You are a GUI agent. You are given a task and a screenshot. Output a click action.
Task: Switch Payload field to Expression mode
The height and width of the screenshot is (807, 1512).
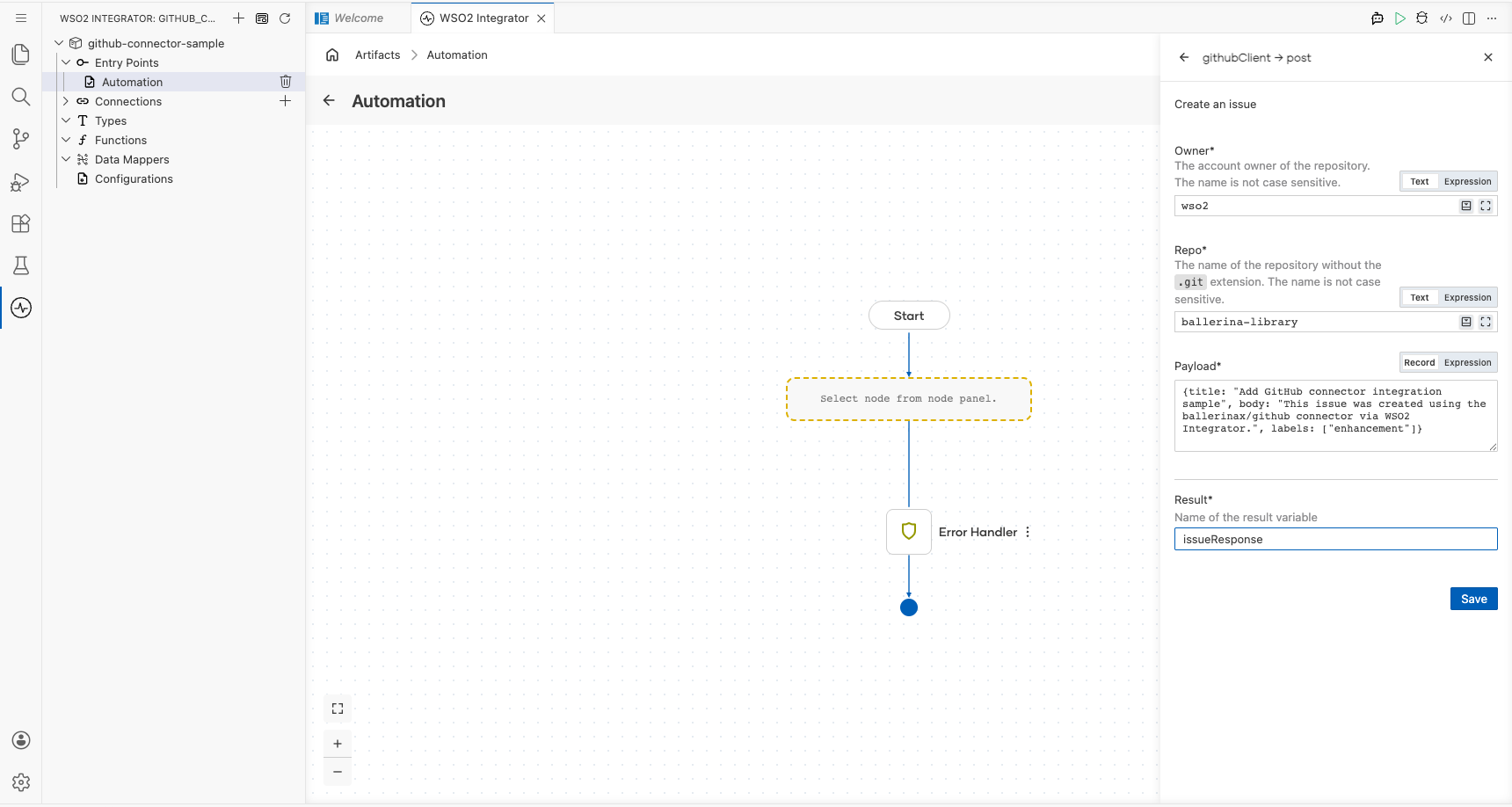tap(1468, 362)
